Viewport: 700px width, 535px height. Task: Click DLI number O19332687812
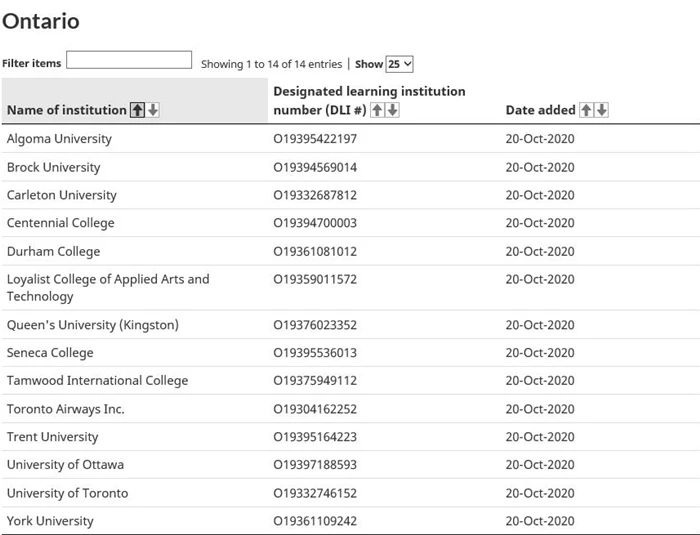click(315, 195)
